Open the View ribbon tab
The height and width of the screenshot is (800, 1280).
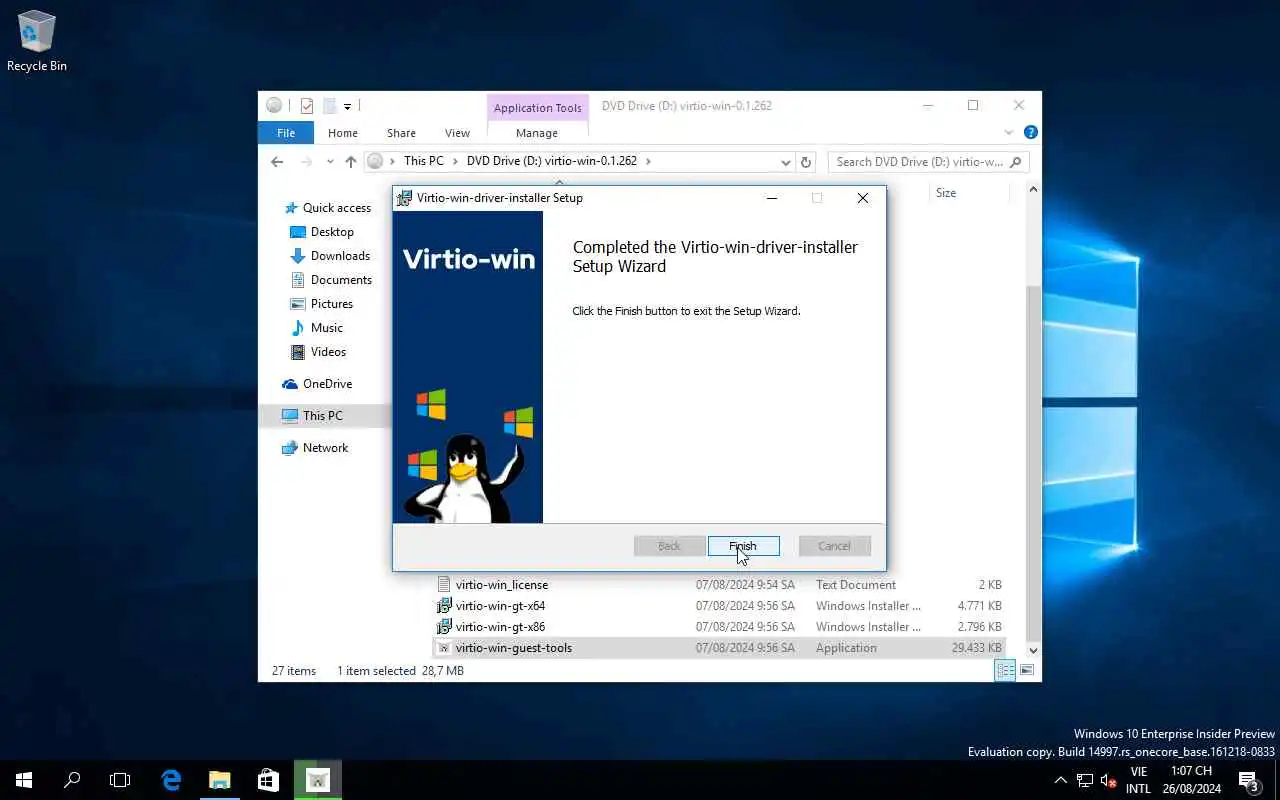tap(457, 133)
